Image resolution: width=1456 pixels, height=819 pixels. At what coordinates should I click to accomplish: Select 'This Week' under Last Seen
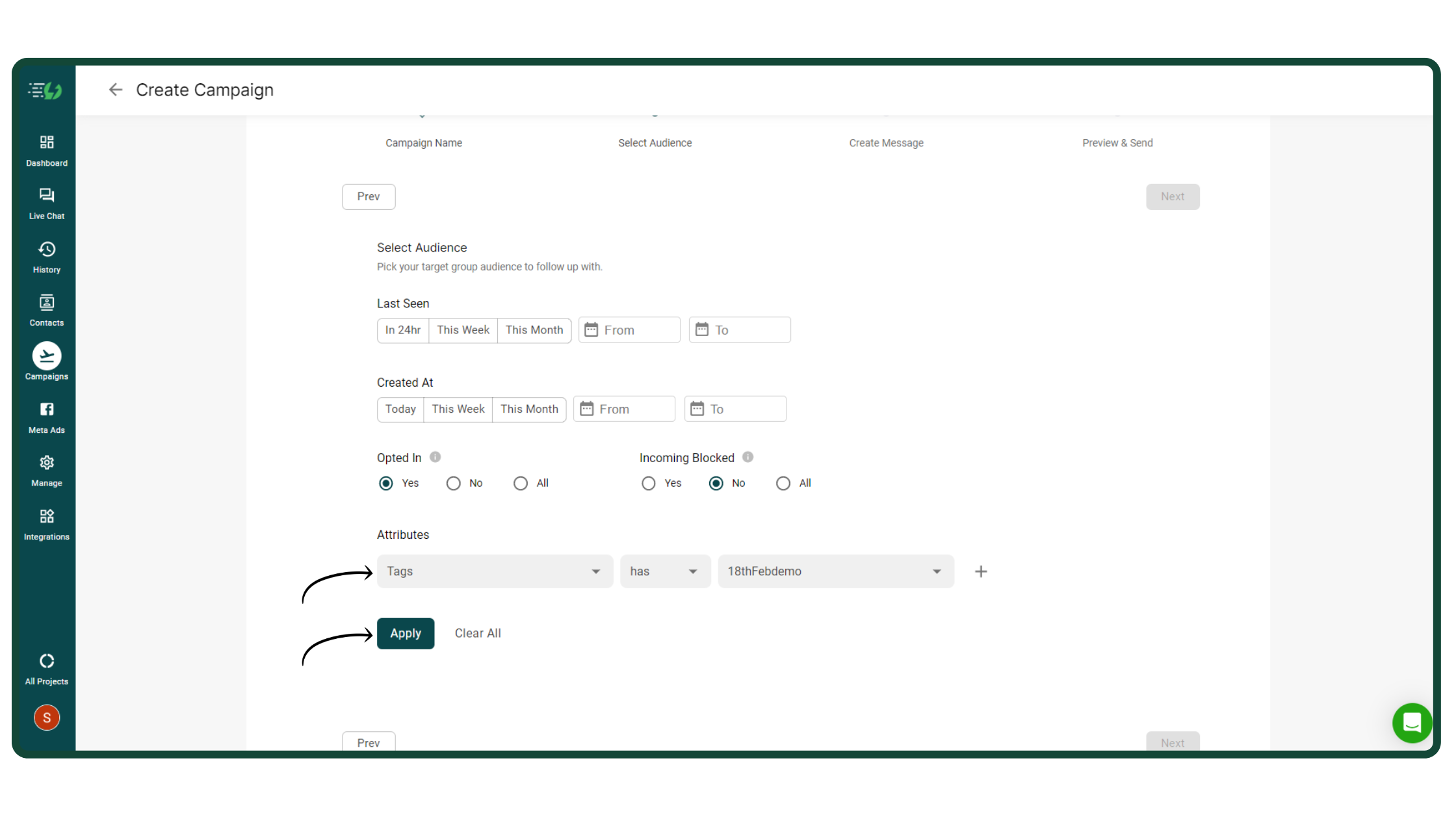[463, 330]
